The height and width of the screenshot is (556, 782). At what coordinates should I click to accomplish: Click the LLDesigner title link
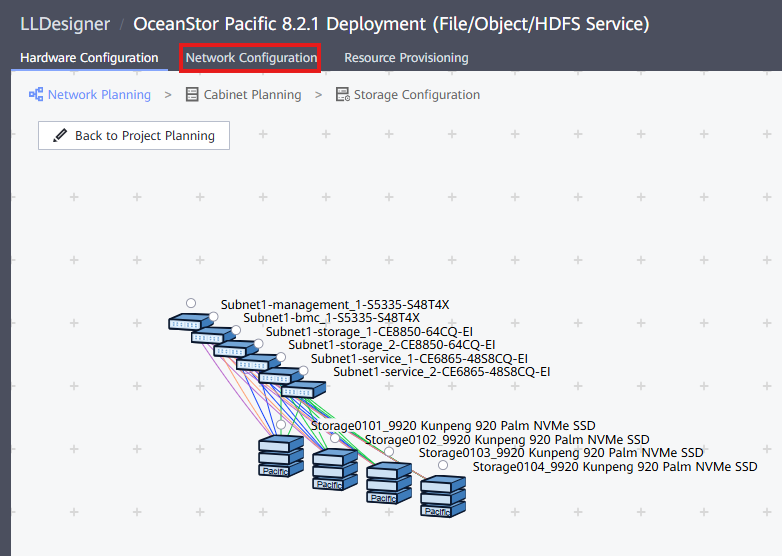(x=65, y=24)
